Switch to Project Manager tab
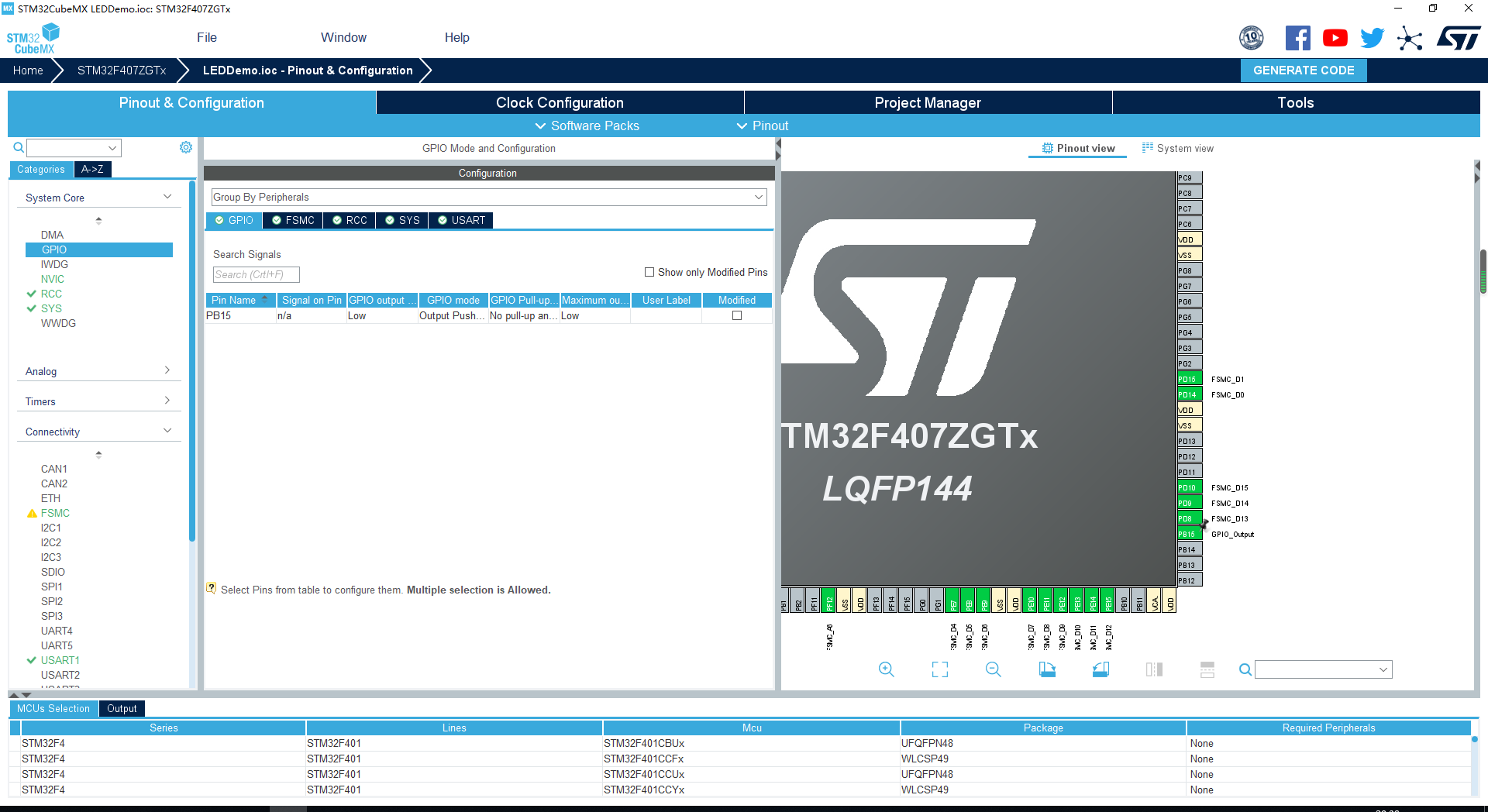The height and width of the screenshot is (812, 1488). tap(928, 102)
